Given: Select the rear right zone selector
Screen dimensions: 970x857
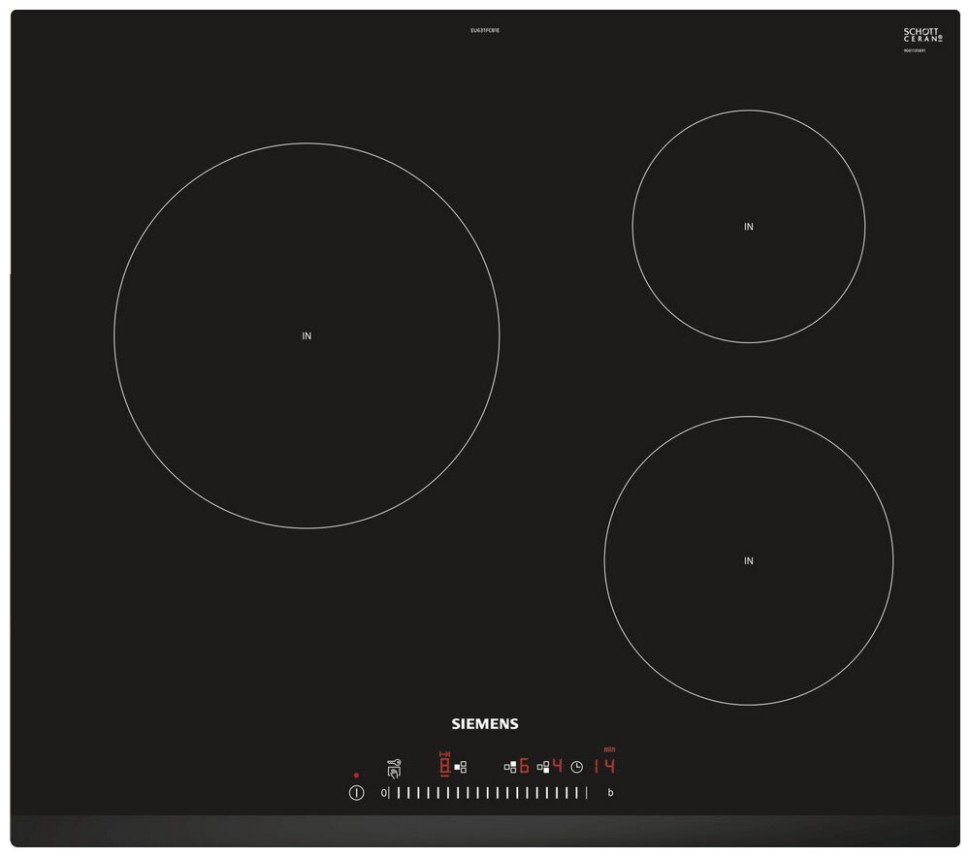Looking at the screenshot, I should (509, 767).
